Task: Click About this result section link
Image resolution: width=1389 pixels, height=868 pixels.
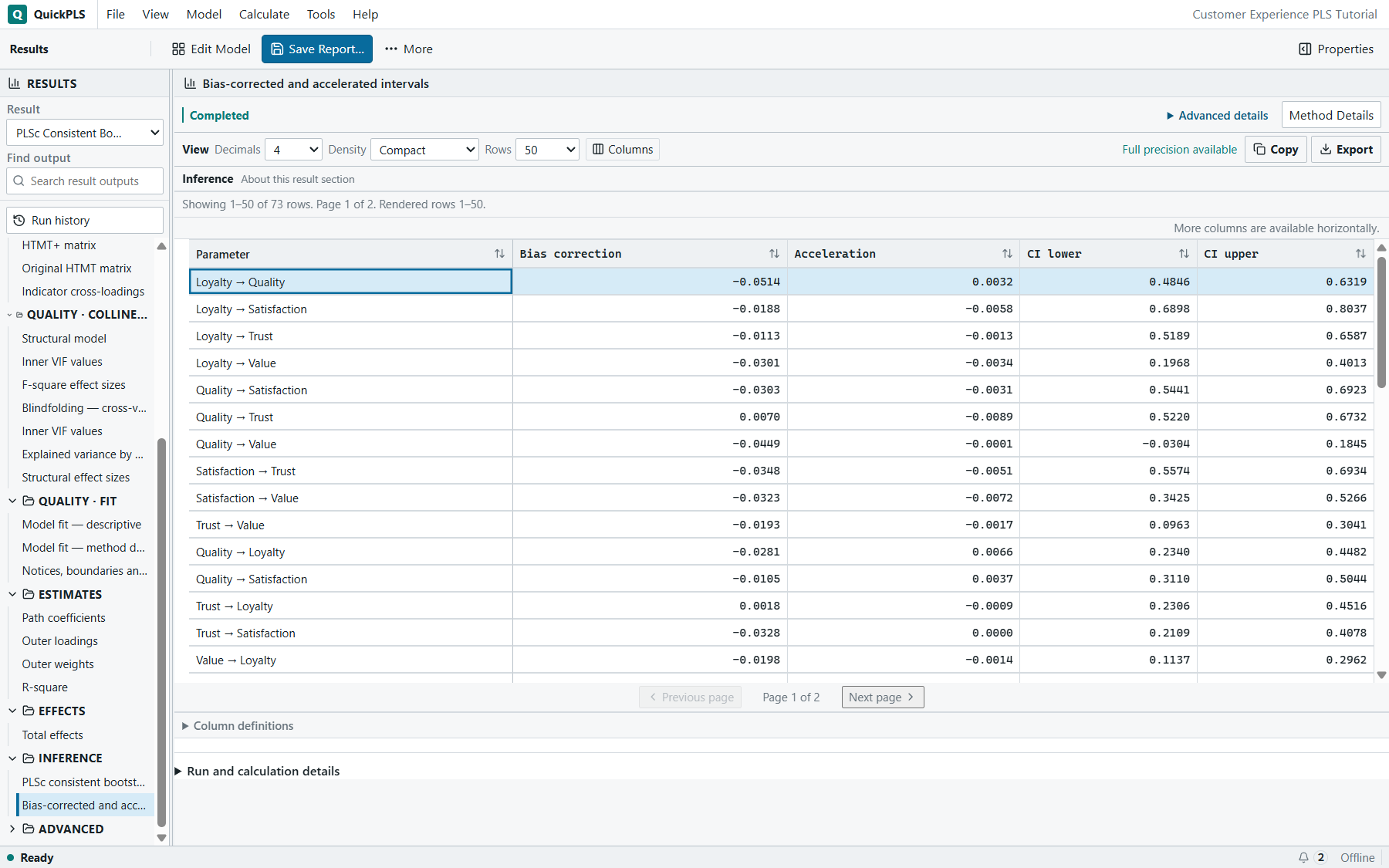Action: click(298, 179)
